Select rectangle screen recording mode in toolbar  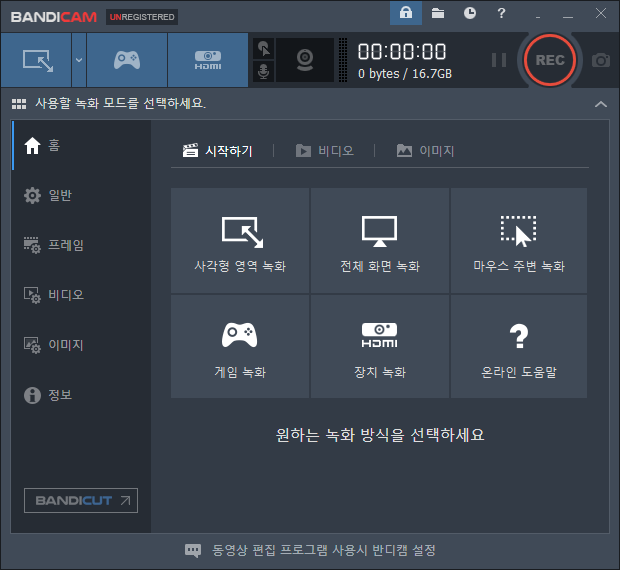(36, 60)
